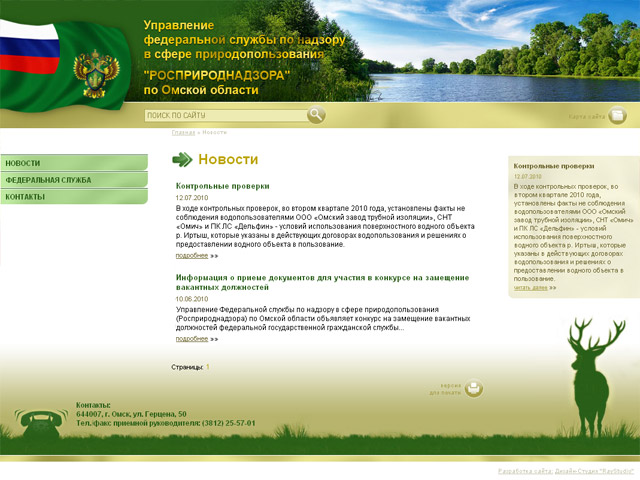Click the sidebar date 12.07.2010

click(x=527, y=177)
